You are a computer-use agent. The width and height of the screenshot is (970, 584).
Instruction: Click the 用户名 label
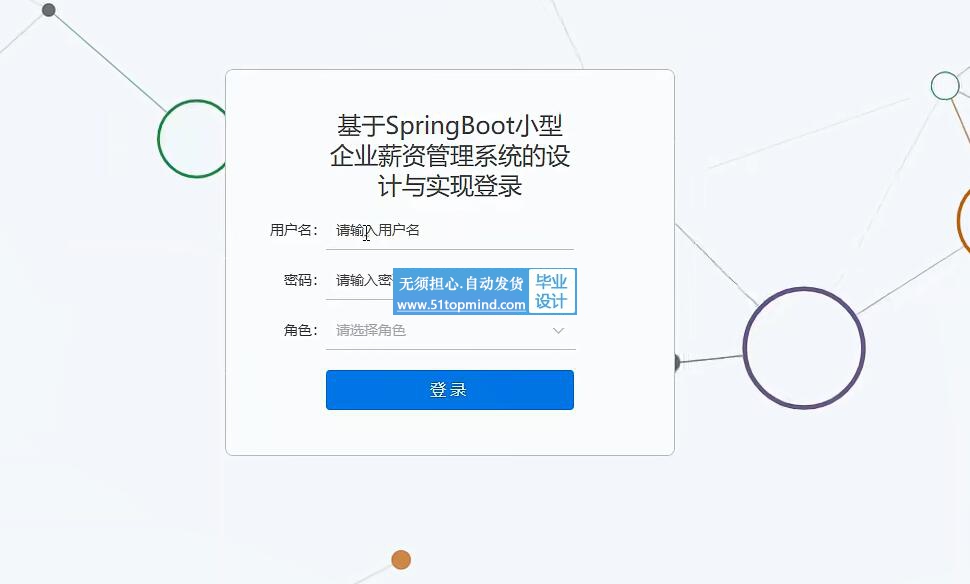(x=293, y=230)
